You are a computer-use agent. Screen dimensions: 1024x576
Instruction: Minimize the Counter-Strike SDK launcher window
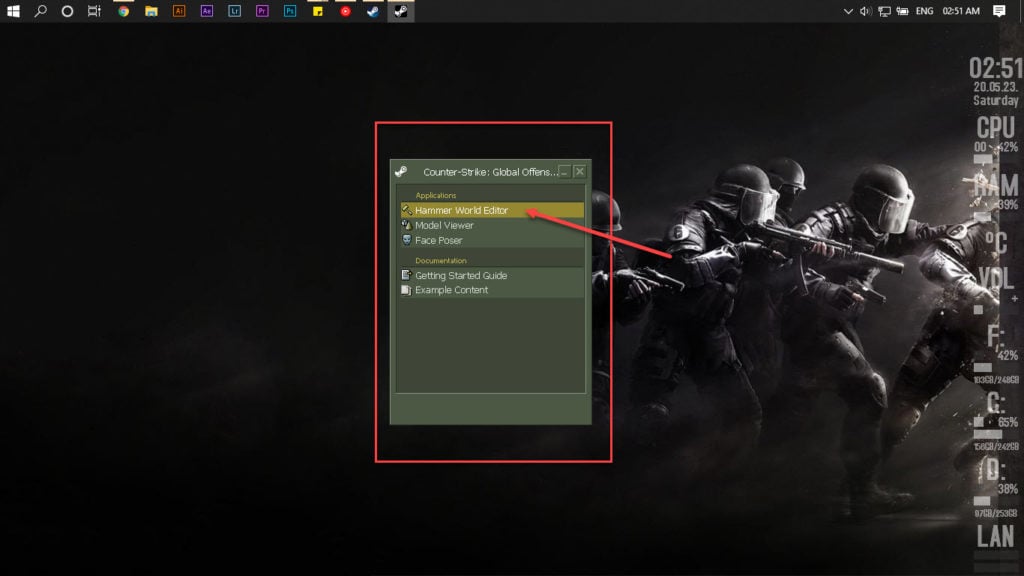pyautogui.click(x=564, y=172)
